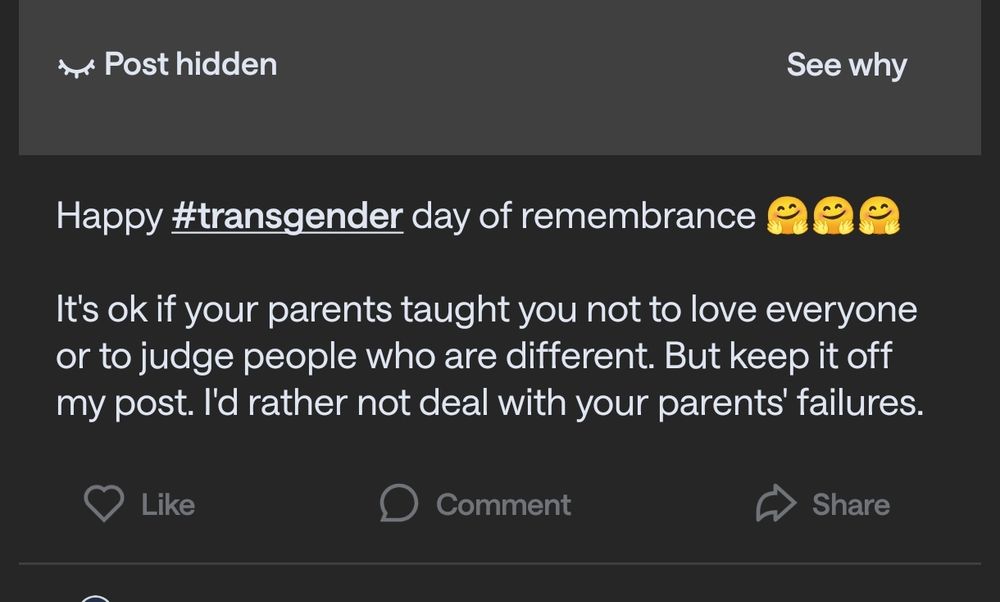The image size is (1000, 602).
Task: Click the first hugging face emoji
Action: coord(787,216)
